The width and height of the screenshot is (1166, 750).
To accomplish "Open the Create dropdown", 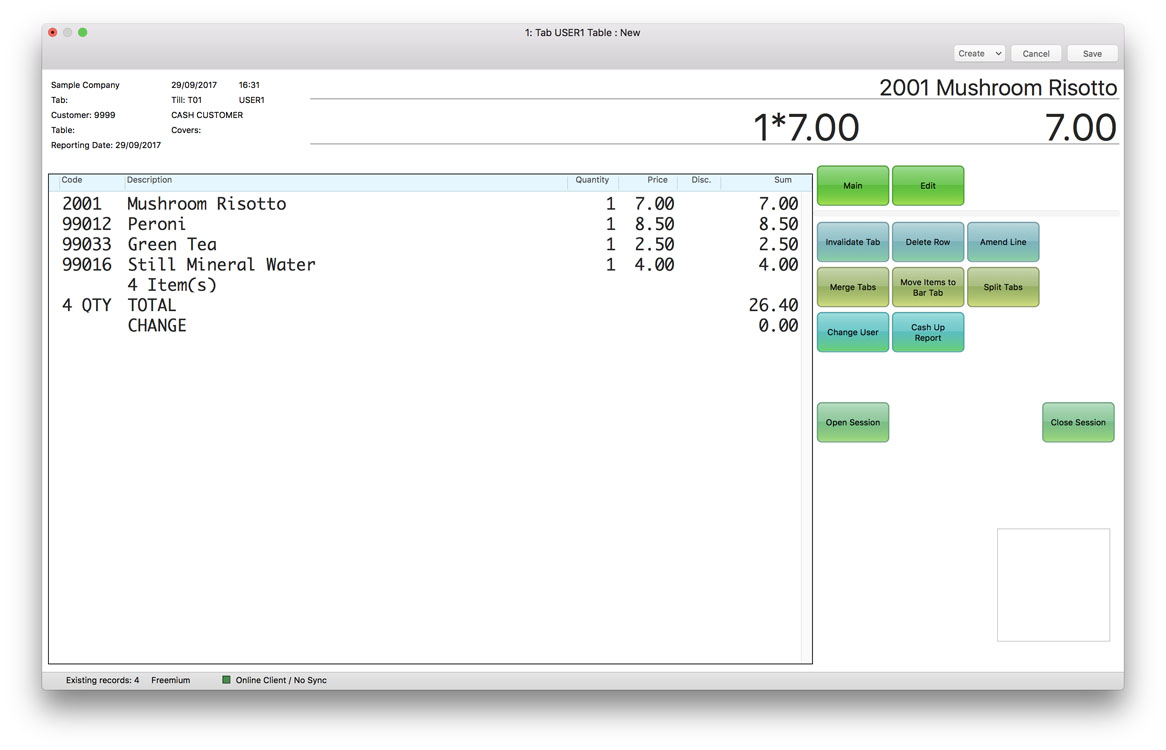I will click(979, 54).
